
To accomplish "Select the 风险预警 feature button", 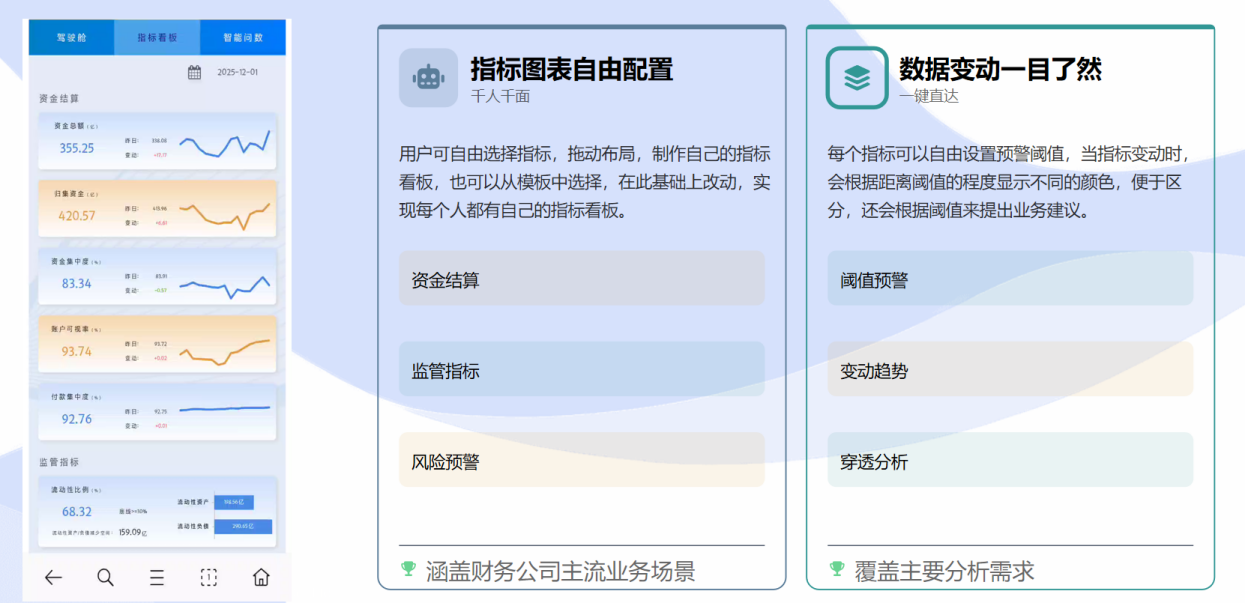I will 581,460.
